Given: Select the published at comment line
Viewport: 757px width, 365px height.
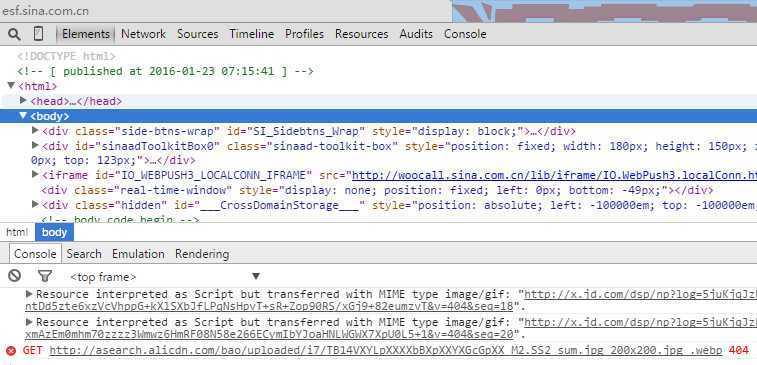Looking at the screenshot, I should (x=166, y=71).
